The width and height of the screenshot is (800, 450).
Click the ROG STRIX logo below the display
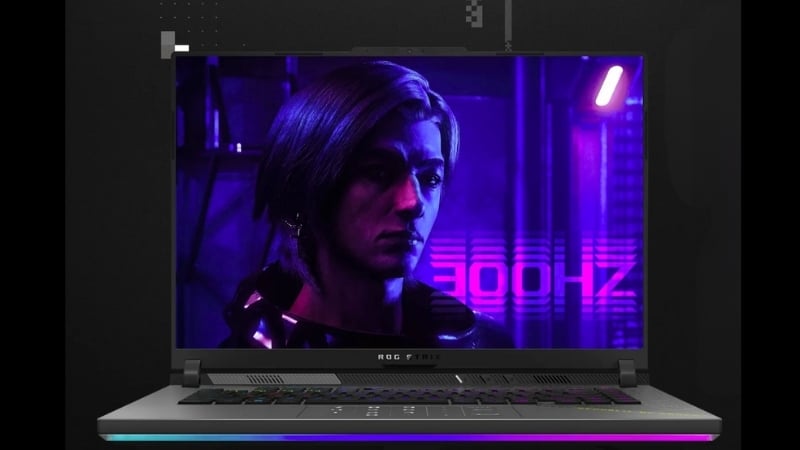tap(409, 357)
